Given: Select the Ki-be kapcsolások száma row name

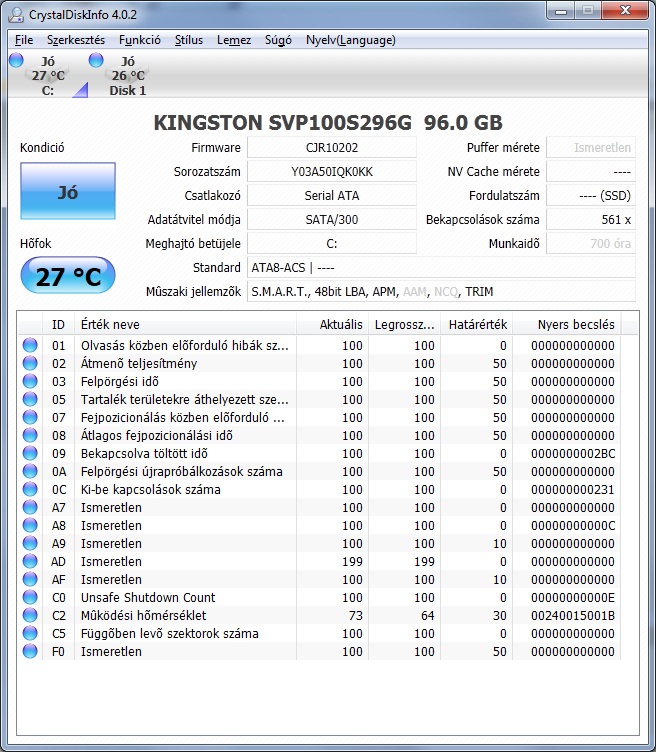Looking at the screenshot, I should pyautogui.click(x=151, y=489).
